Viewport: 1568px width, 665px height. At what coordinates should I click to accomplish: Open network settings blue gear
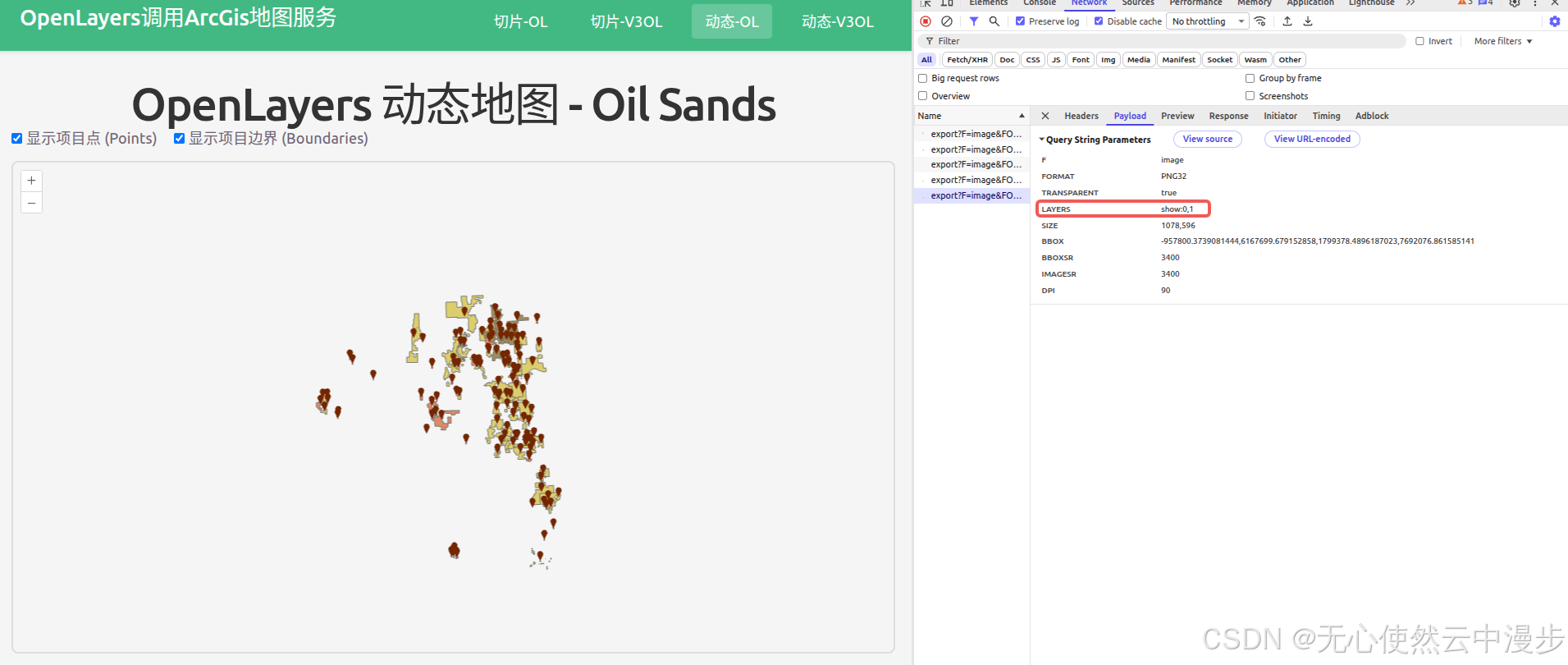[x=1554, y=21]
